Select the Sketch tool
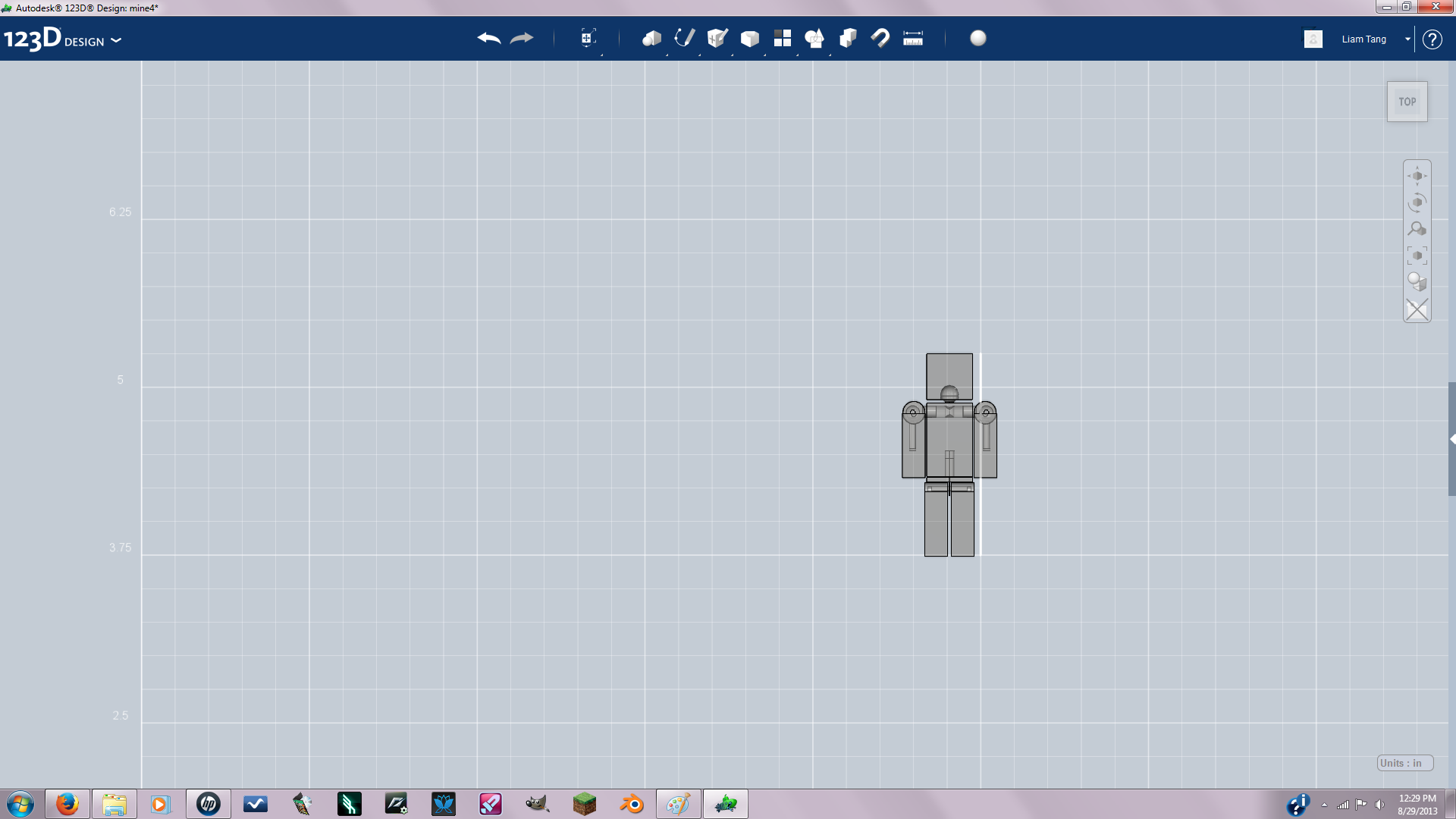 685,38
